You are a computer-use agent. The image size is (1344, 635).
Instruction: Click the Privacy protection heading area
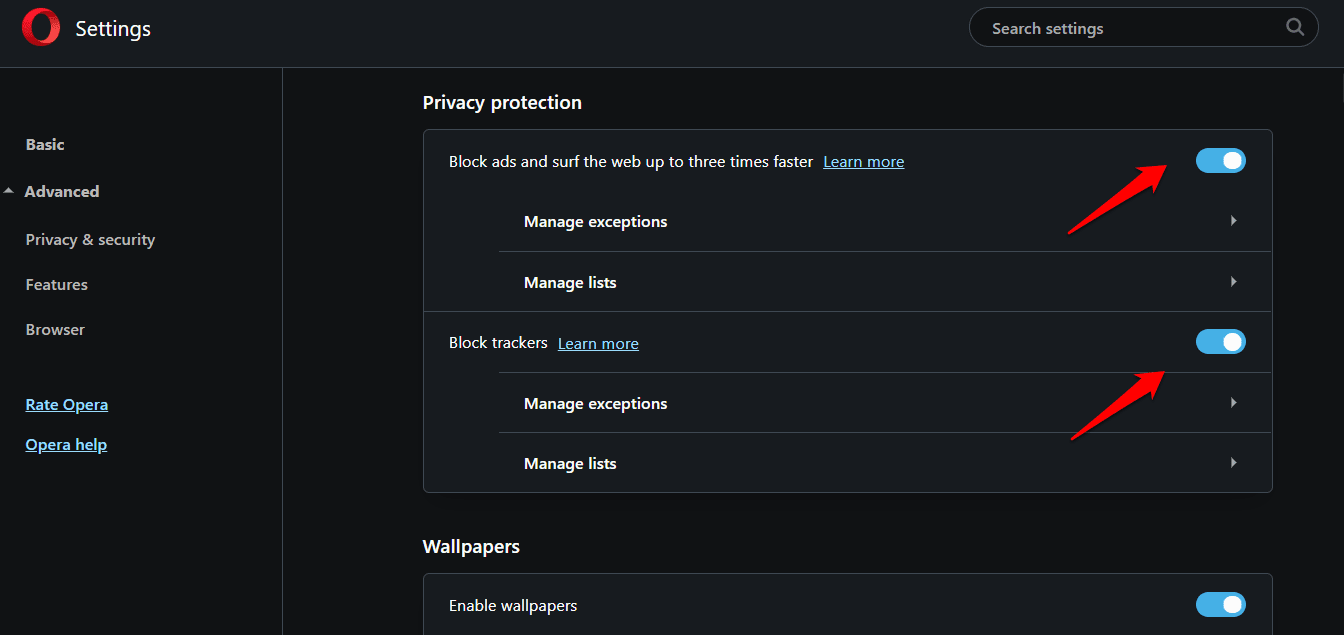(x=502, y=102)
